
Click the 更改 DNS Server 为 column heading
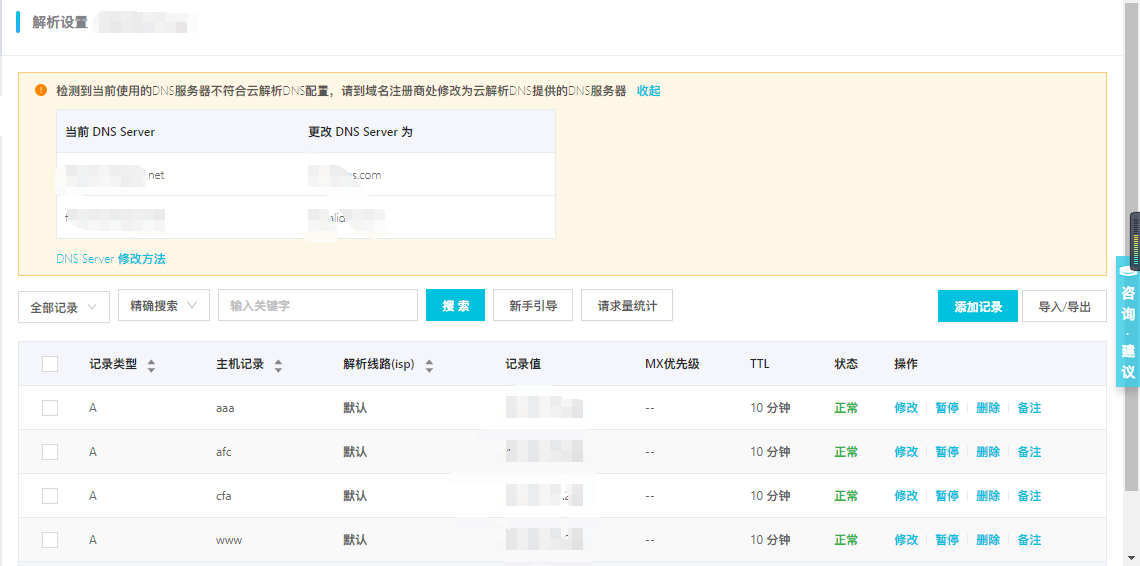[x=361, y=132]
